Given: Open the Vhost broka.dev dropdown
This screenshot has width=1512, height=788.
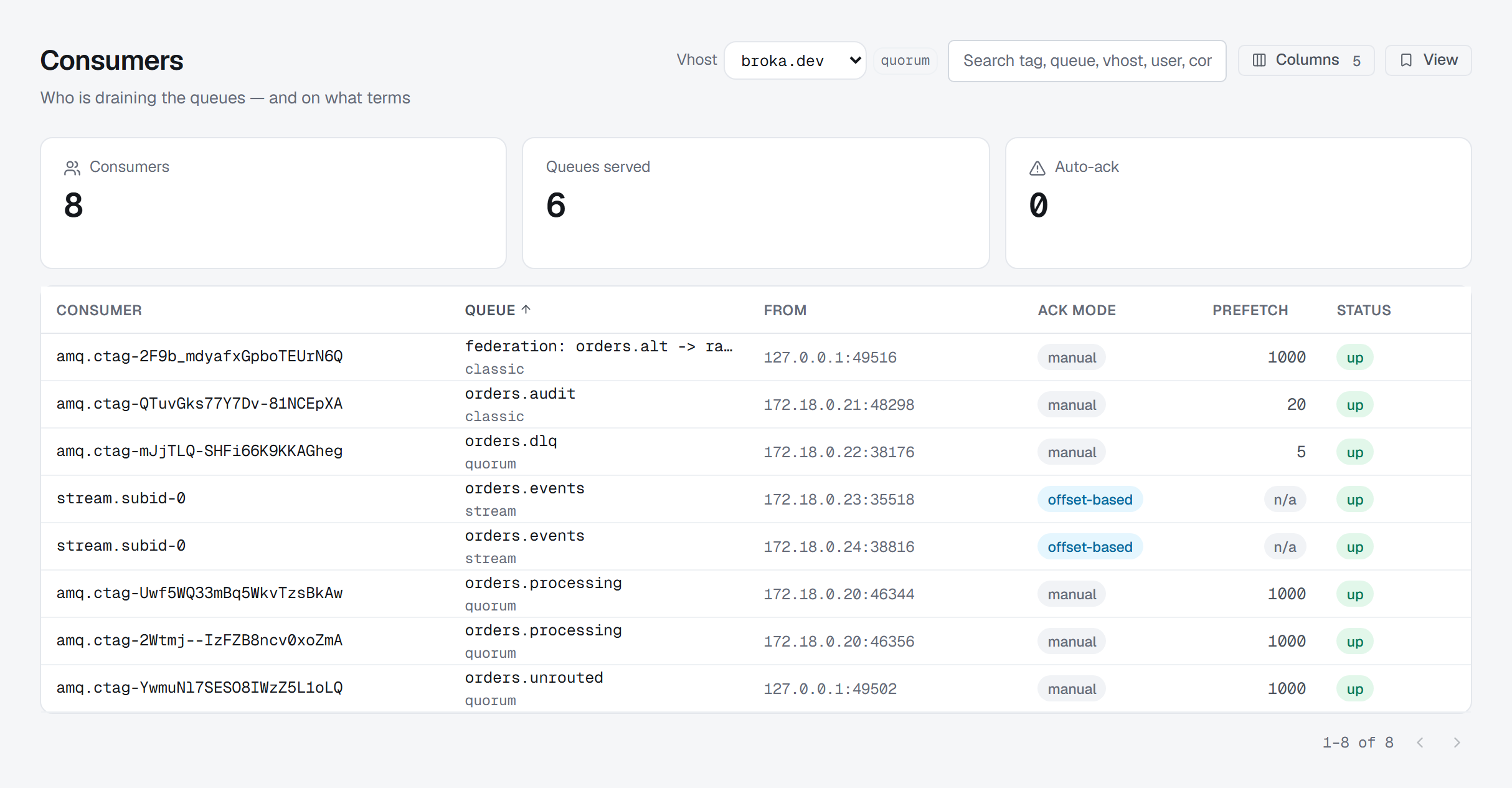Looking at the screenshot, I should point(795,60).
